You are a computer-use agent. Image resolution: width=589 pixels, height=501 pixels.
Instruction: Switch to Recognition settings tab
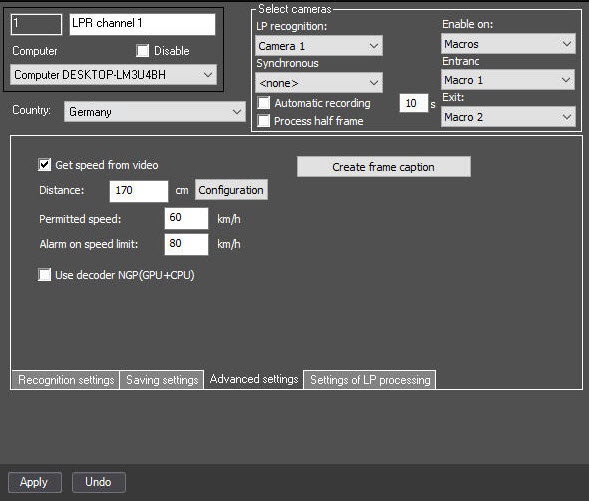tap(66, 380)
